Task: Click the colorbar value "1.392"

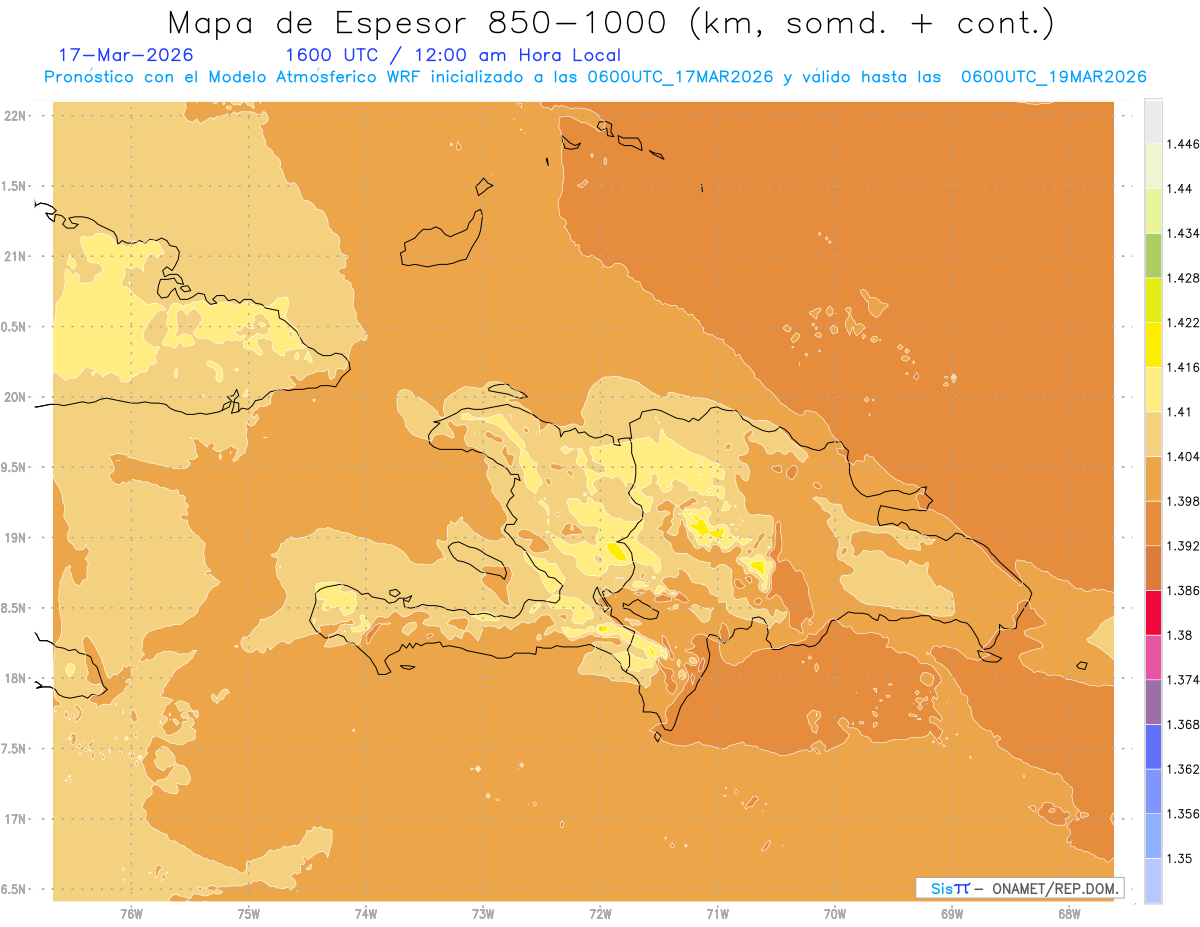Action: tap(1184, 545)
